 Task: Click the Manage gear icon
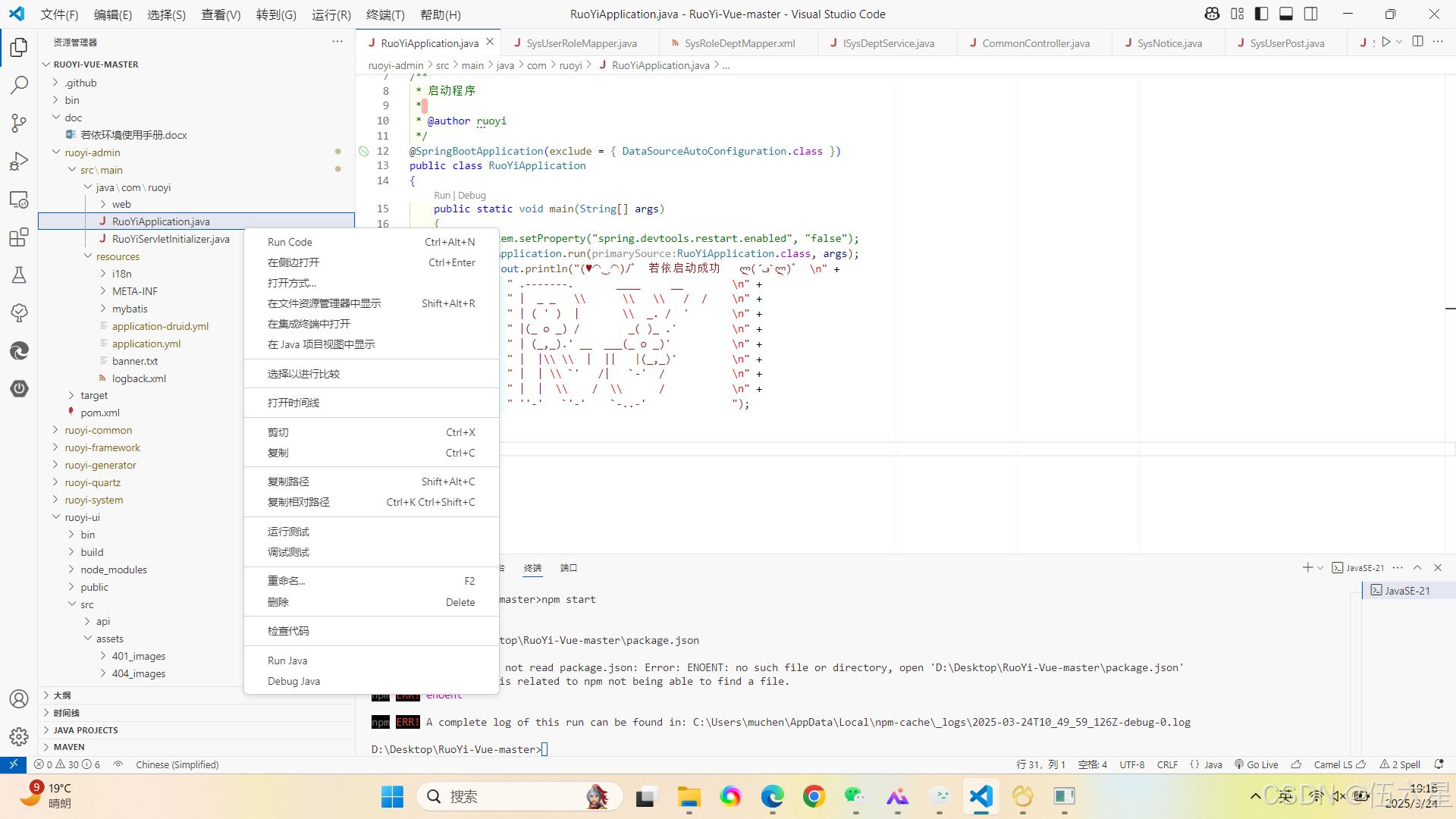(19, 736)
